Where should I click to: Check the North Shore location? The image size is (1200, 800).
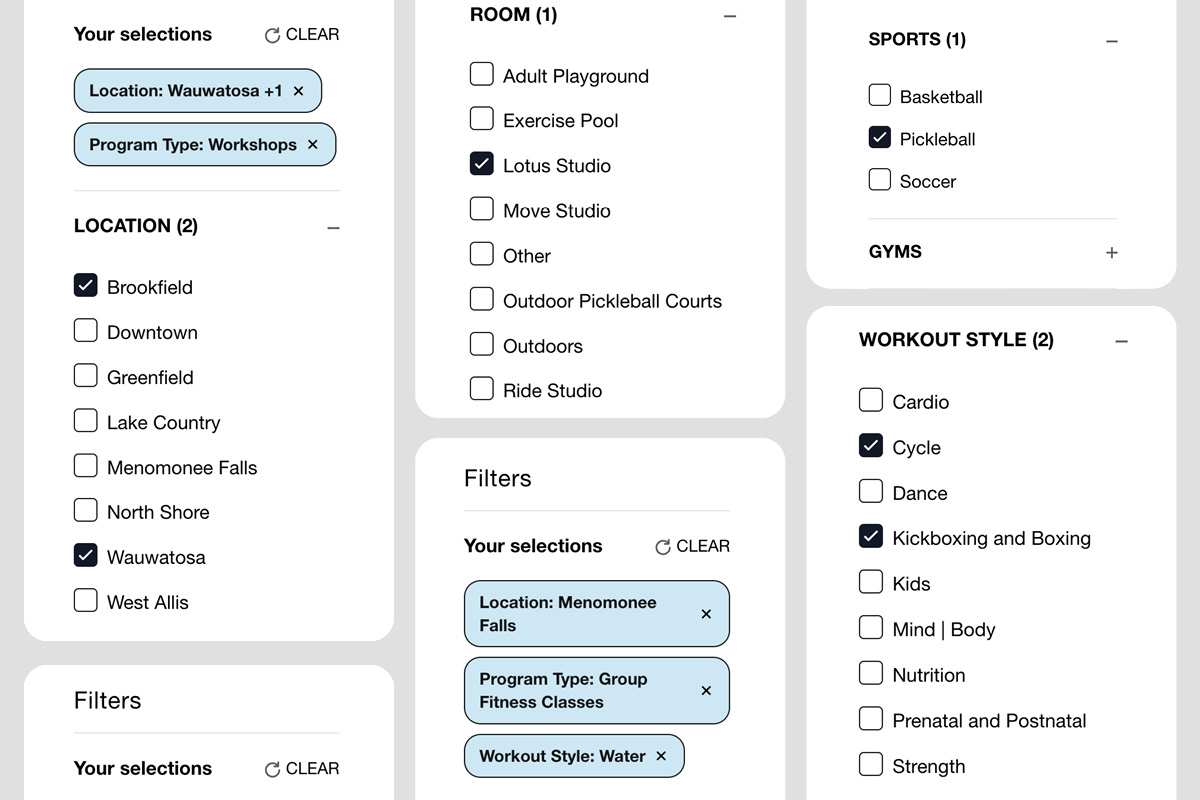(x=86, y=511)
